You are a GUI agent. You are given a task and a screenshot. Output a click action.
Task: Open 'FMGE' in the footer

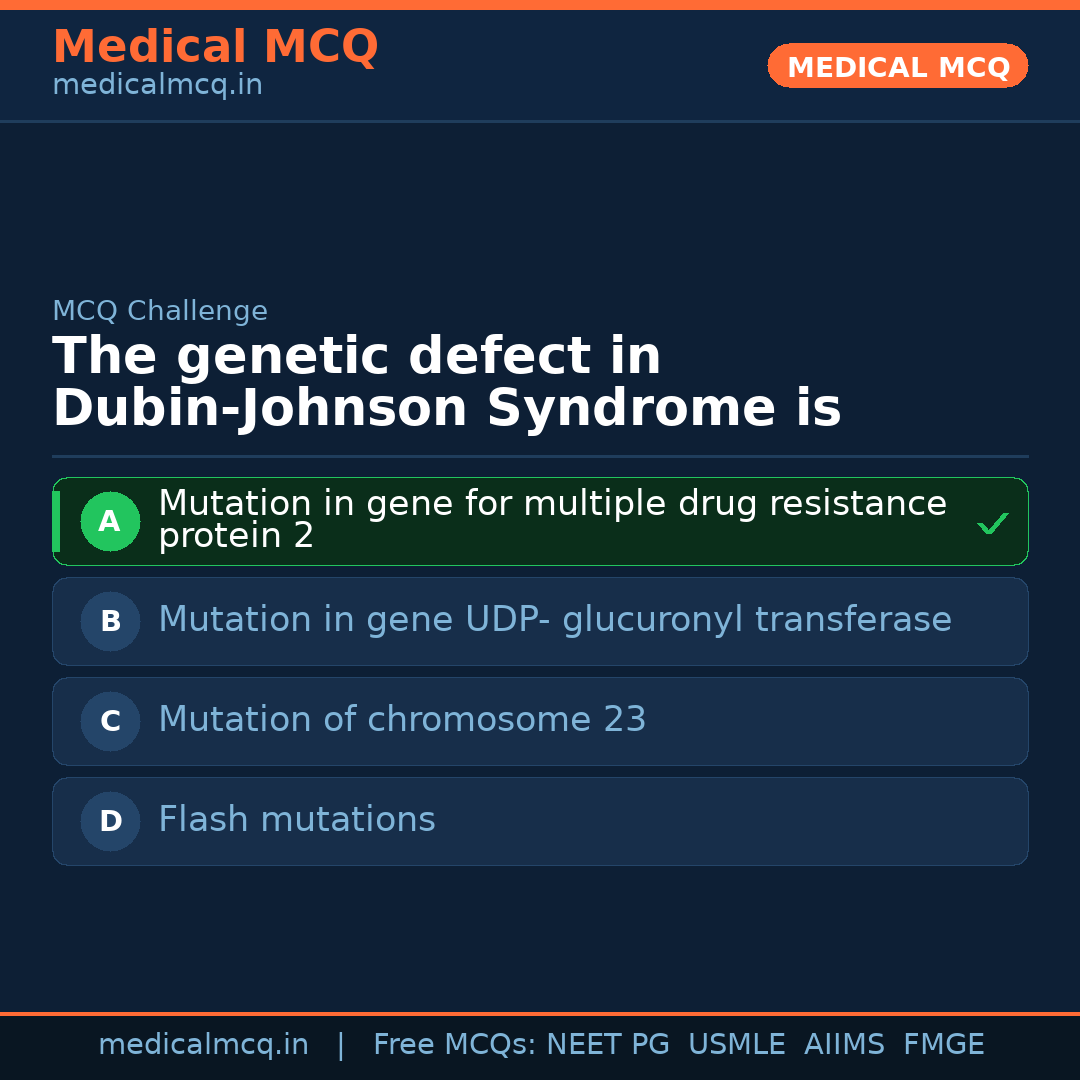pyautogui.click(x=944, y=1045)
